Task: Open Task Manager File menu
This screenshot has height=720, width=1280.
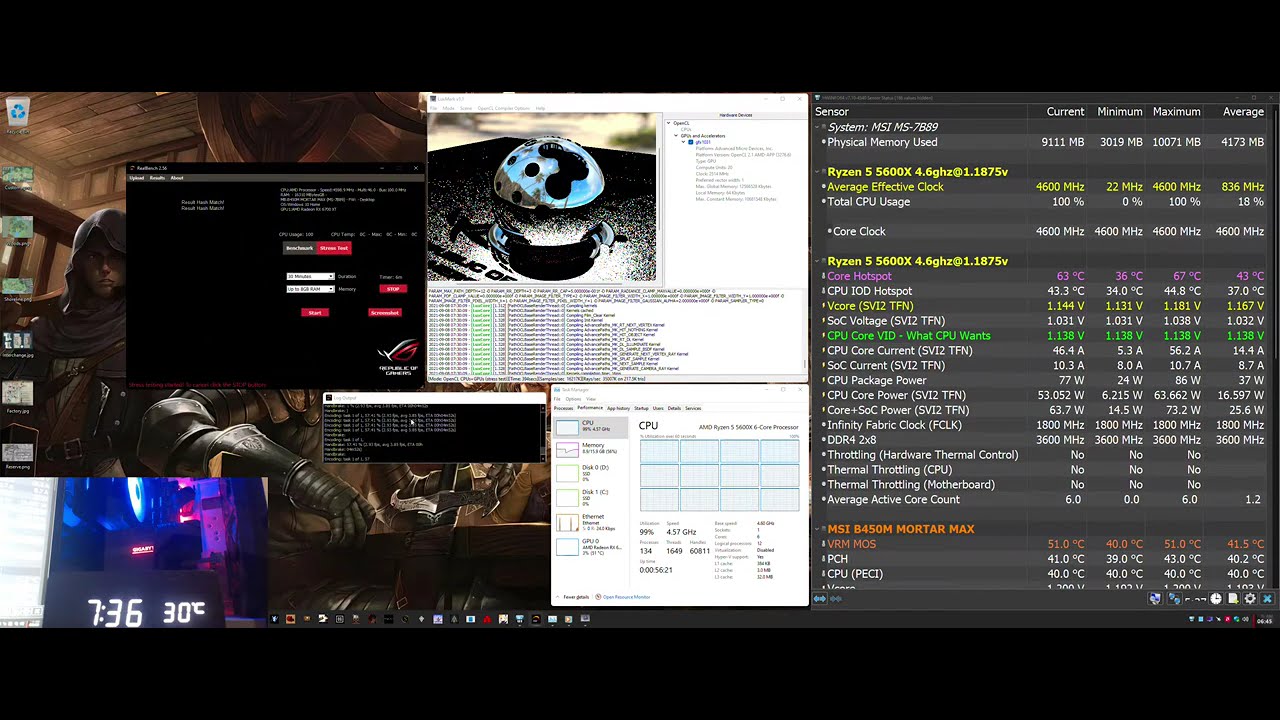Action: pyautogui.click(x=557, y=399)
